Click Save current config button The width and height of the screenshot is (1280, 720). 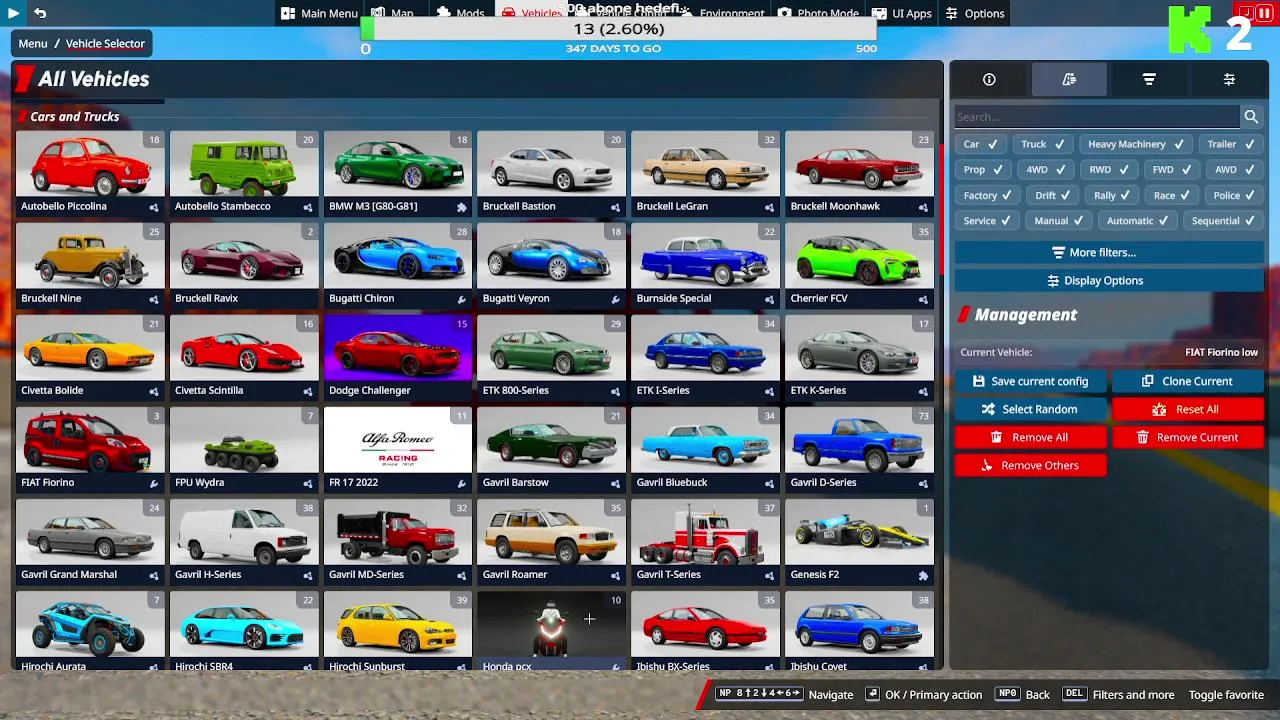pyautogui.click(x=1030, y=381)
